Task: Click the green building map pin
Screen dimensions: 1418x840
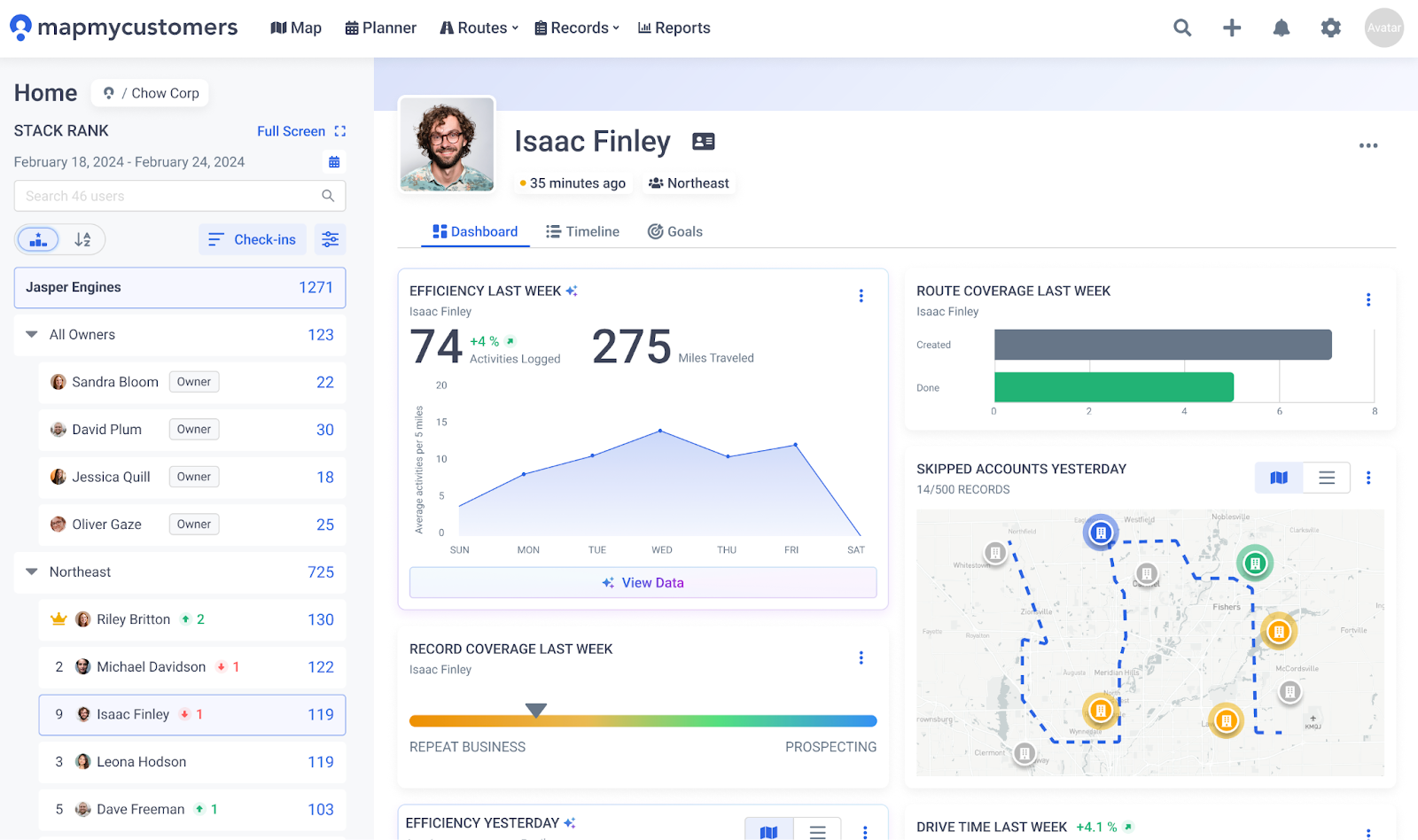Action: pyautogui.click(x=1255, y=563)
